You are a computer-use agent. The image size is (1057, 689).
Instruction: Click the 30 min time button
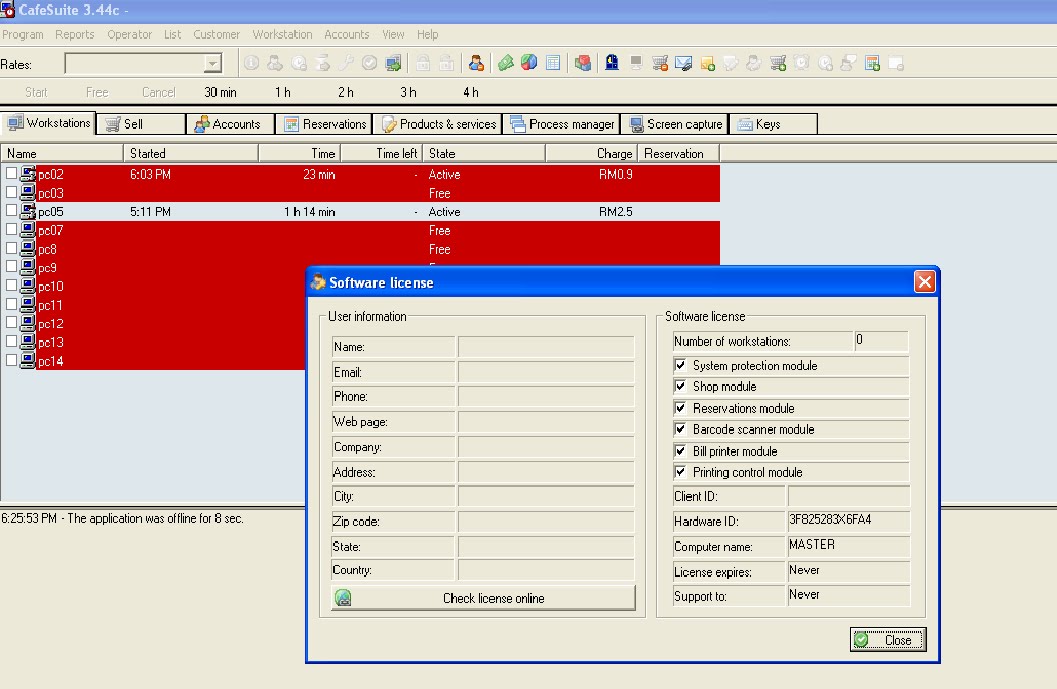coord(220,92)
